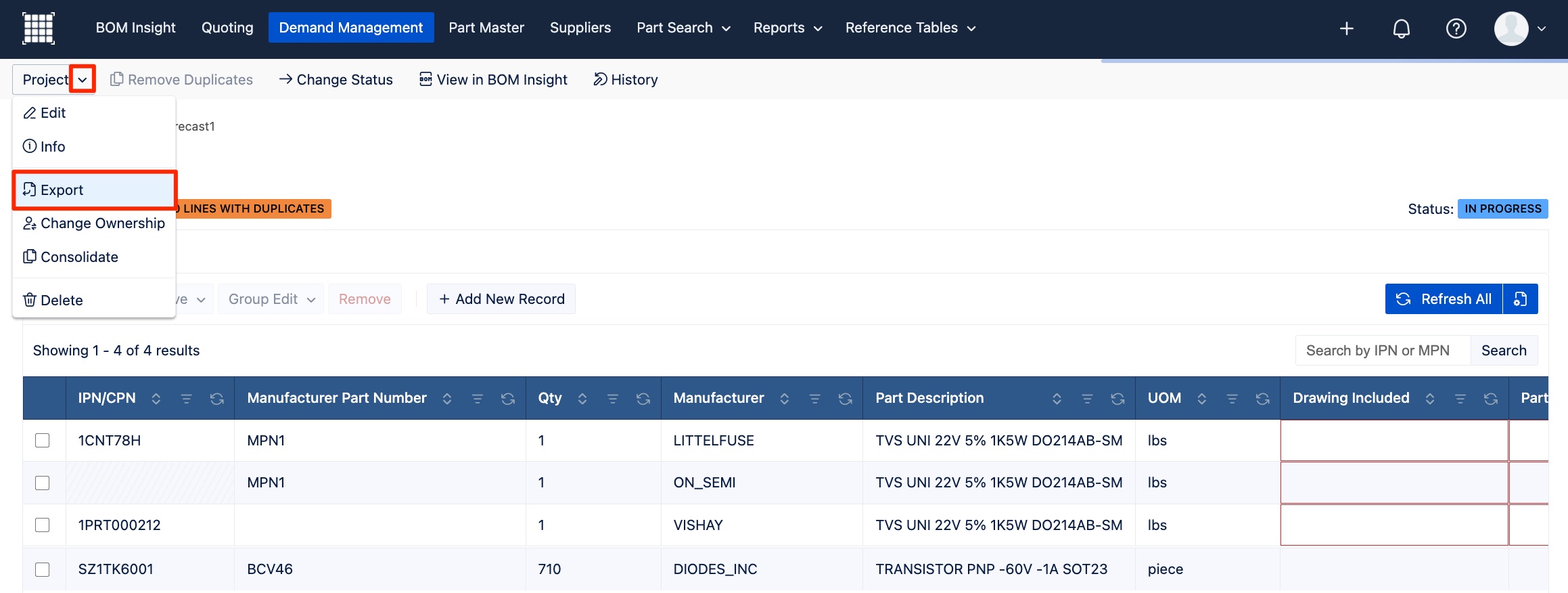Filter the Drawing Included column
Viewport: 1568px width, 593px height.
coord(1460,399)
